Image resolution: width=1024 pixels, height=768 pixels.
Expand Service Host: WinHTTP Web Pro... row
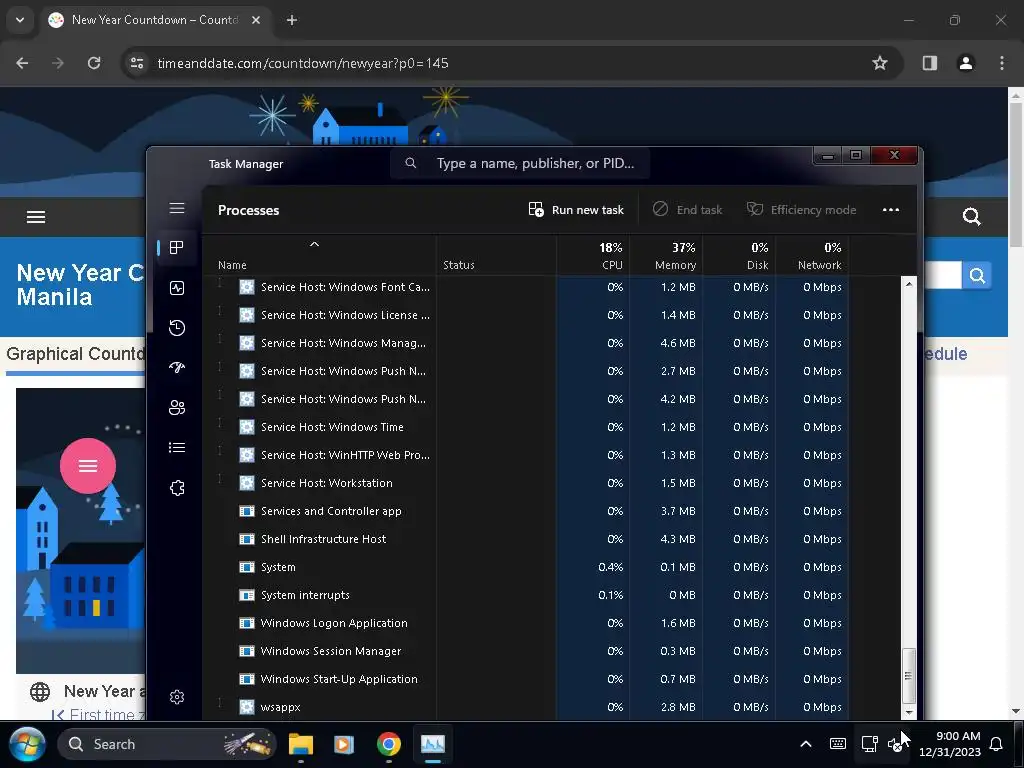(x=220, y=451)
